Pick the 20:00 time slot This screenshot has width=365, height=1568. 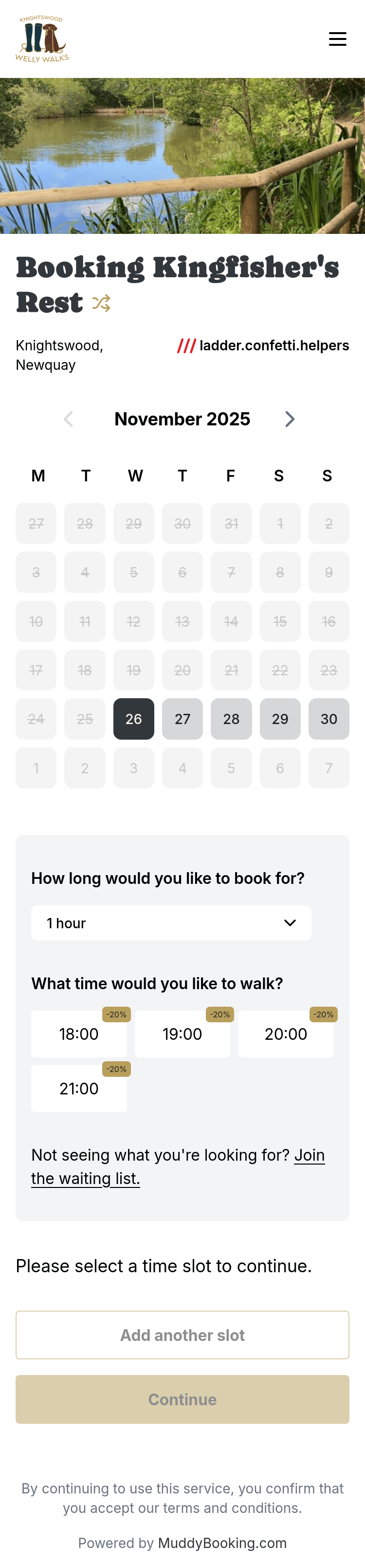tap(286, 1034)
